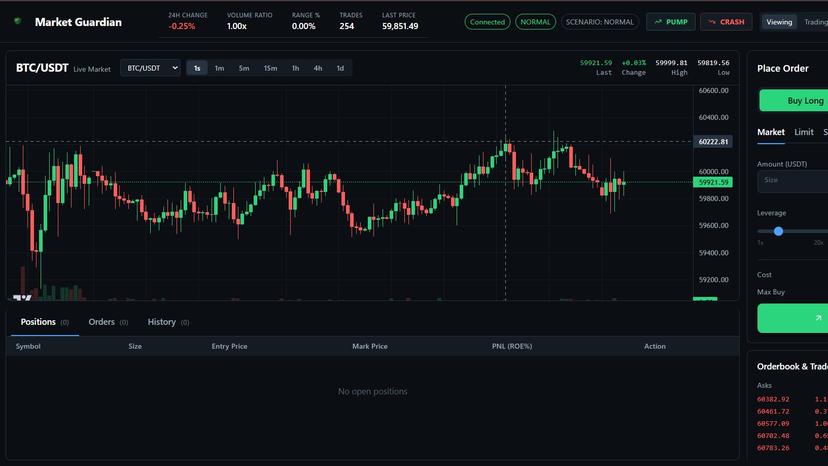Click the Leverage slider handle

point(778,231)
